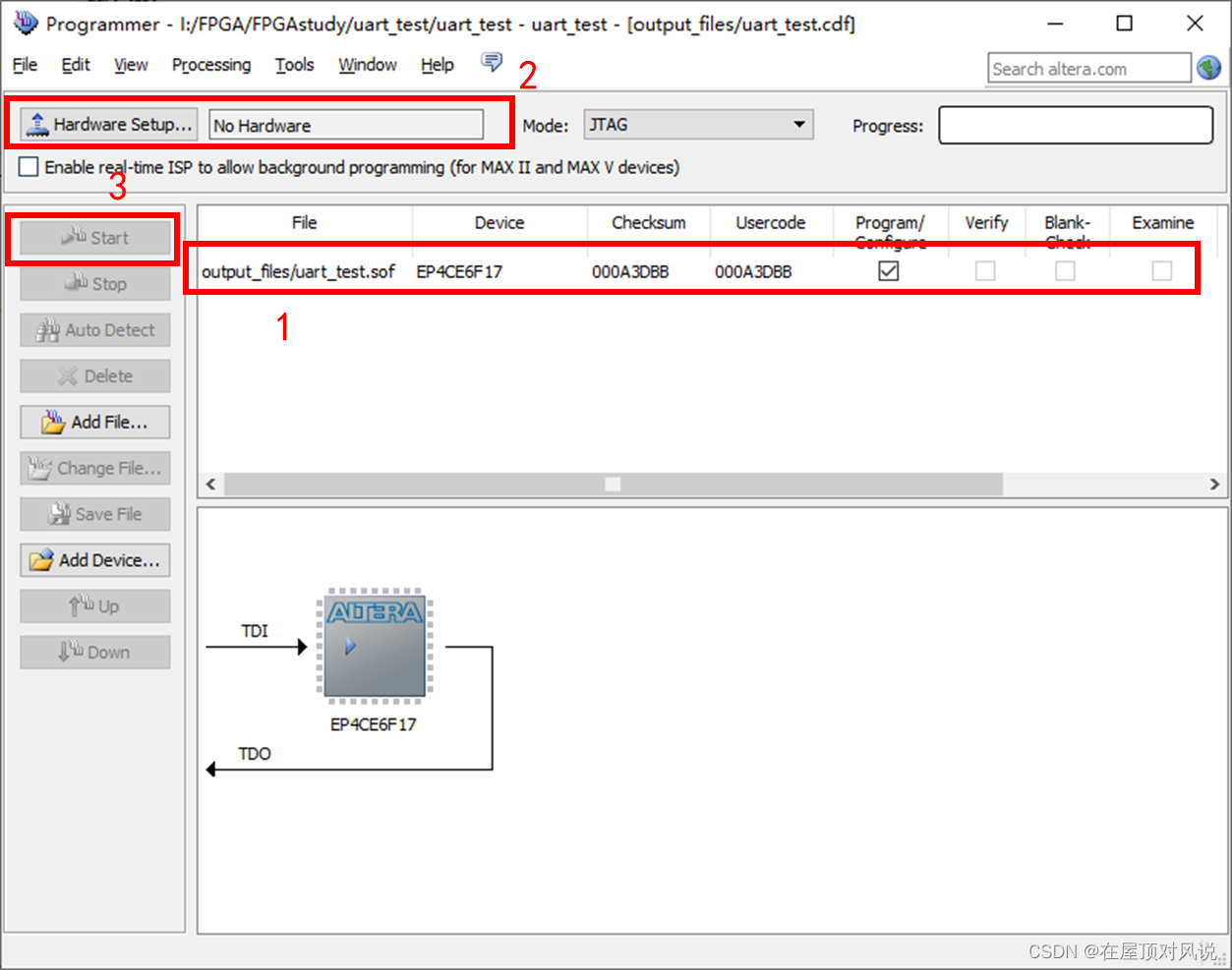The image size is (1232, 970).
Task: Uncheck Program/Configure for uart_test.sof
Action: (x=888, y=271)
